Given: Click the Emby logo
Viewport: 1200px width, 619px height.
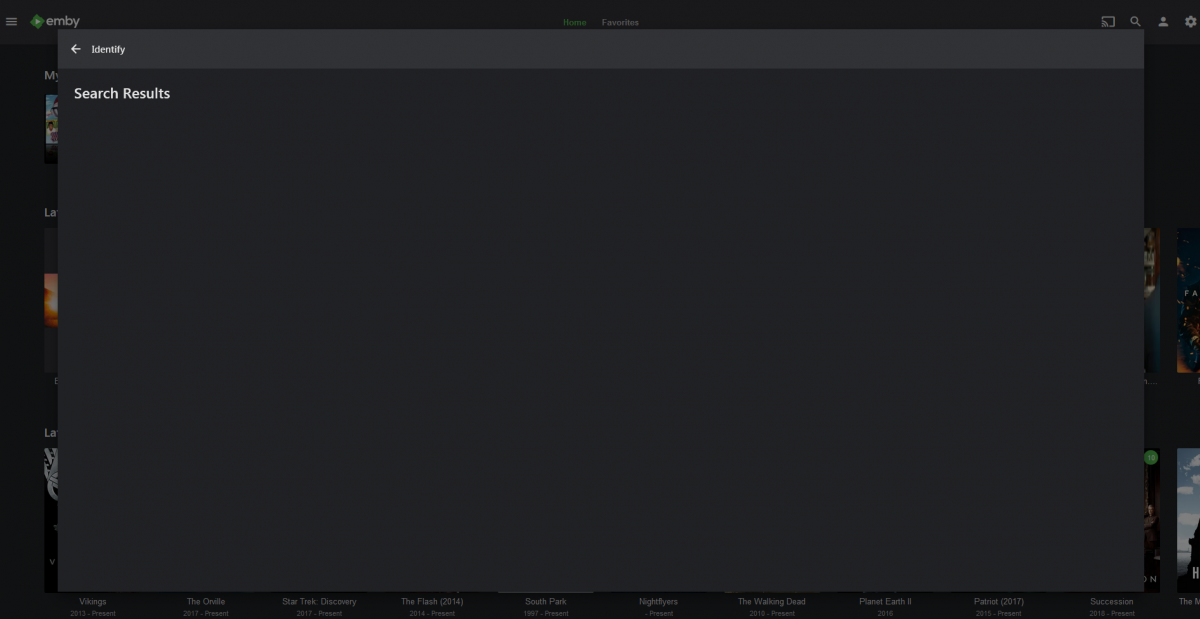Looking at the screenshot, I should pos(55,21).
